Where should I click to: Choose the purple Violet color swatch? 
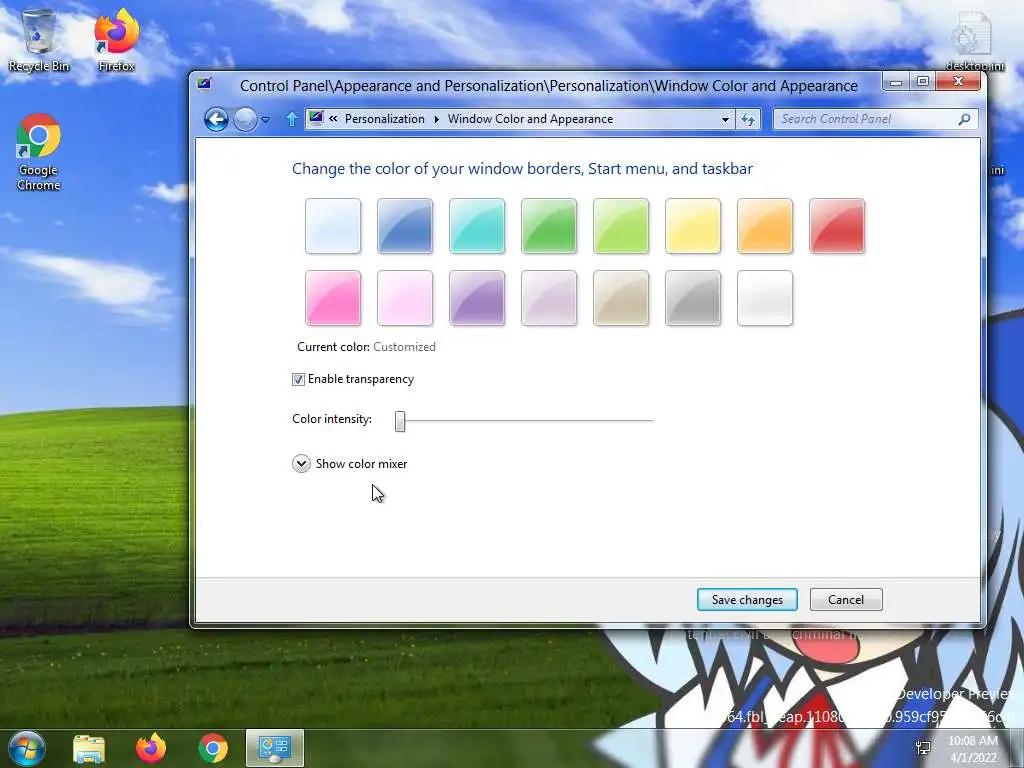coord(477,298)
